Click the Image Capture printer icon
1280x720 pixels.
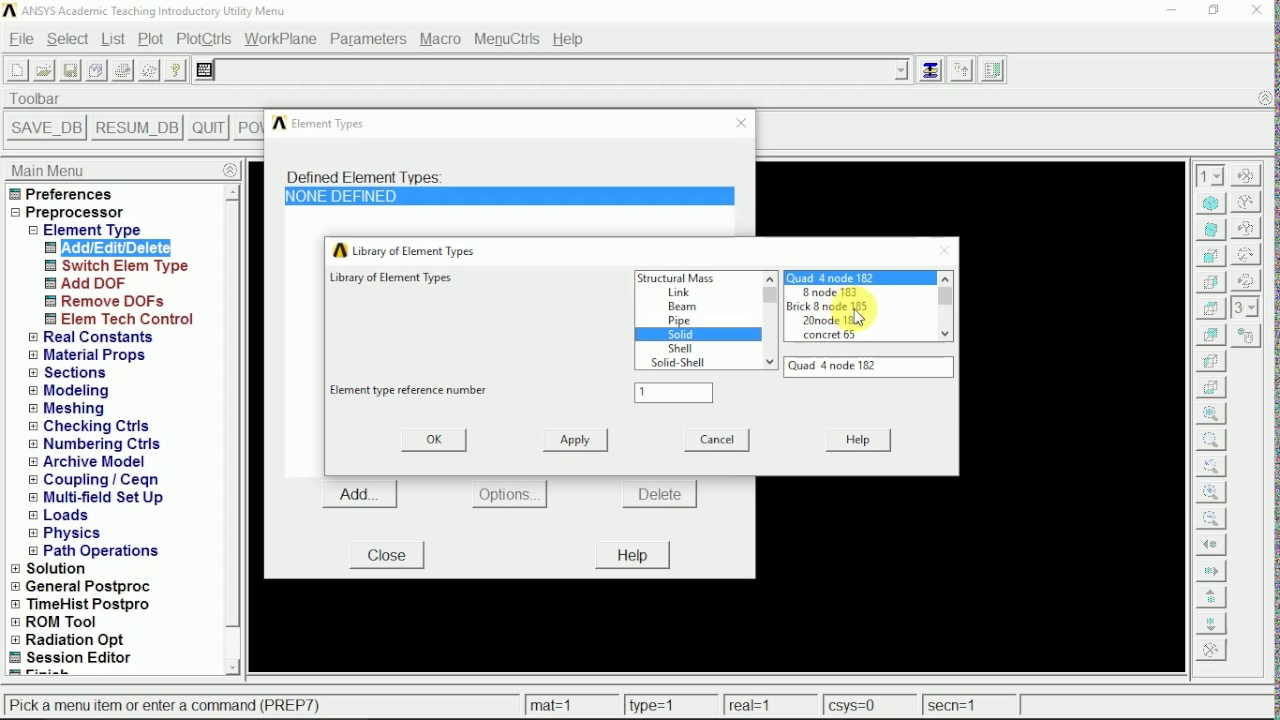[122, 71]
